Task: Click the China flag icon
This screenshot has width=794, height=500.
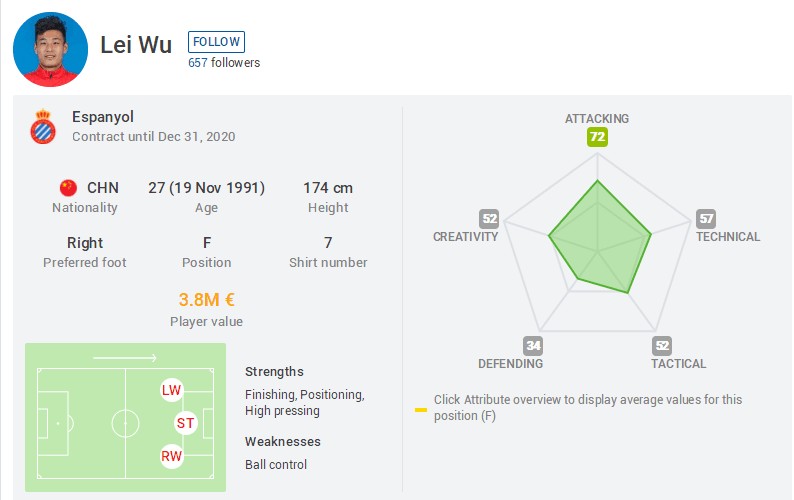Action: click(68, 188)
